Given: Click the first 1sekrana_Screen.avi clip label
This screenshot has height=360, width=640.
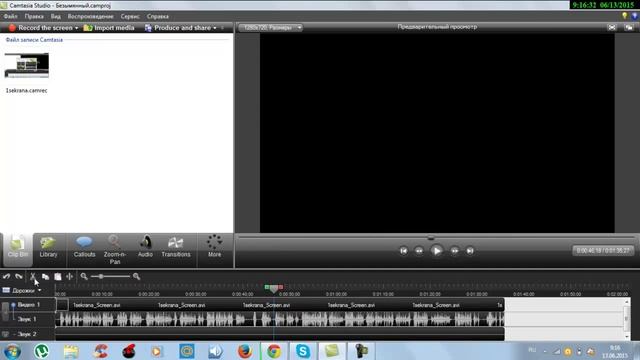Looking at the screenshot, I should tap(96, 305).
